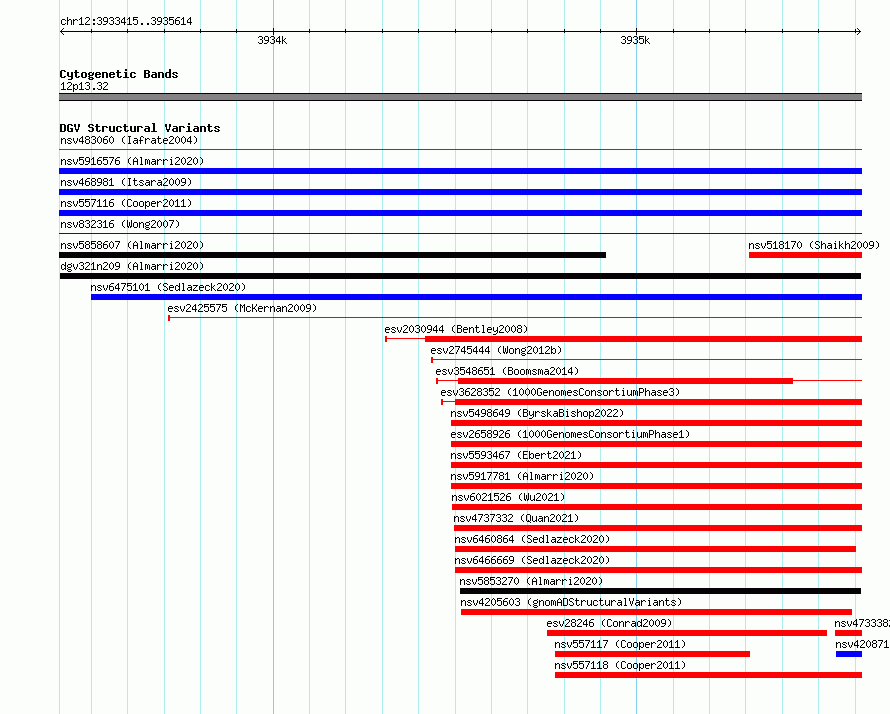The image size is (890, 714).
Task: Click the nsv518170 red bar
Action: click(805, 255)
